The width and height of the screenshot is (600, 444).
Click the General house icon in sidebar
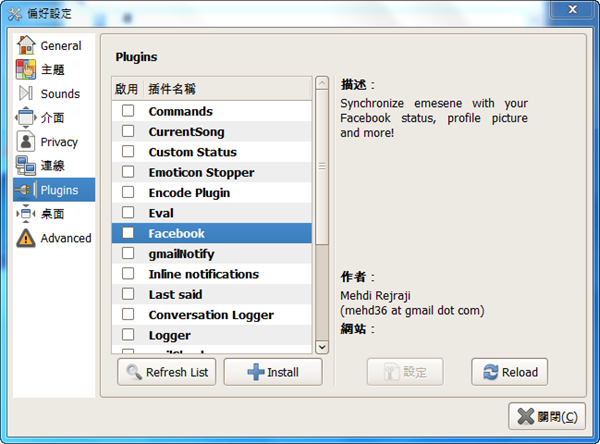coord(26,45)
